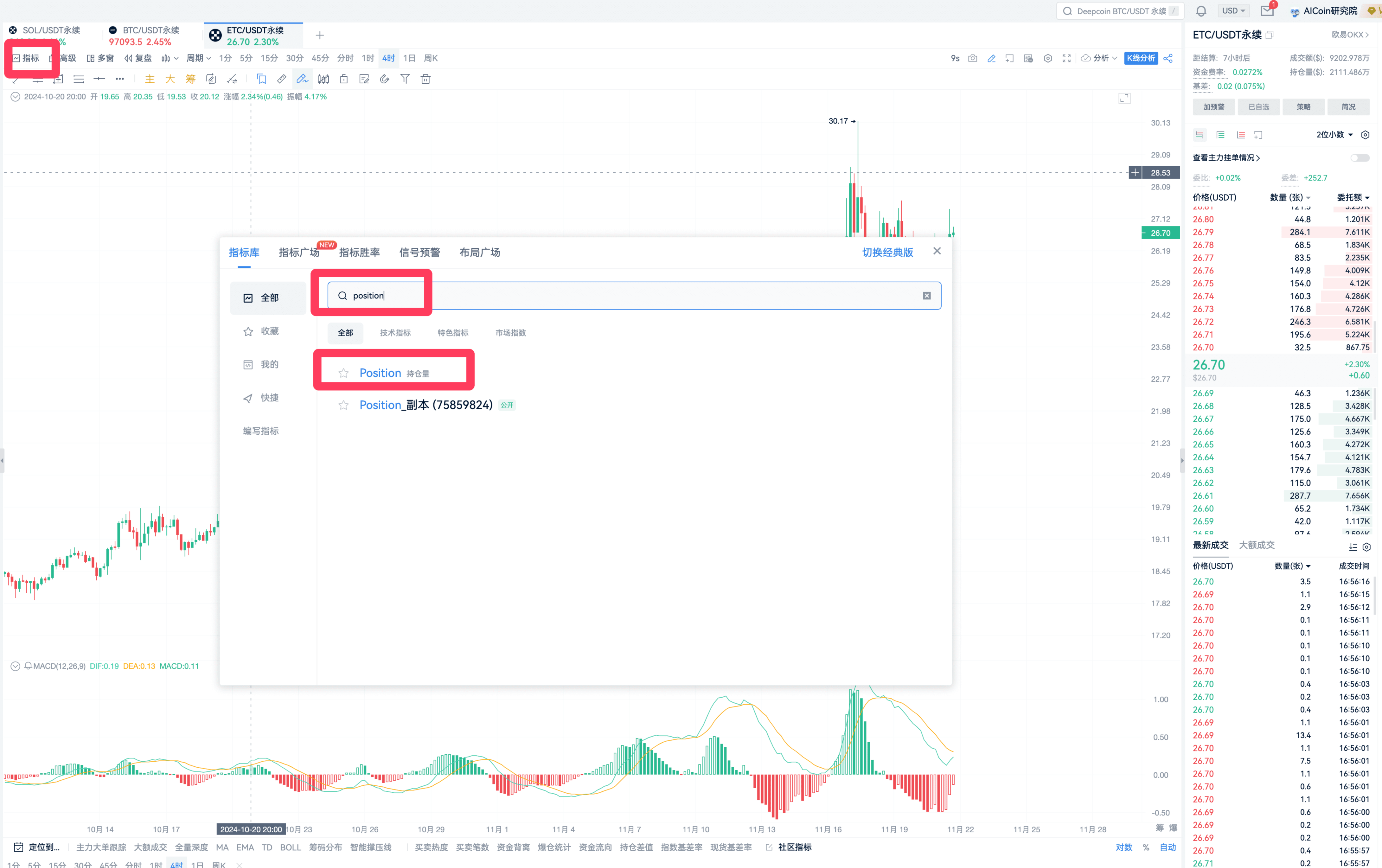The height and width of the screenshot is (868, 1382).
Task: Open chart type candlestick dropdown
Action: click(x=170, y=58)
